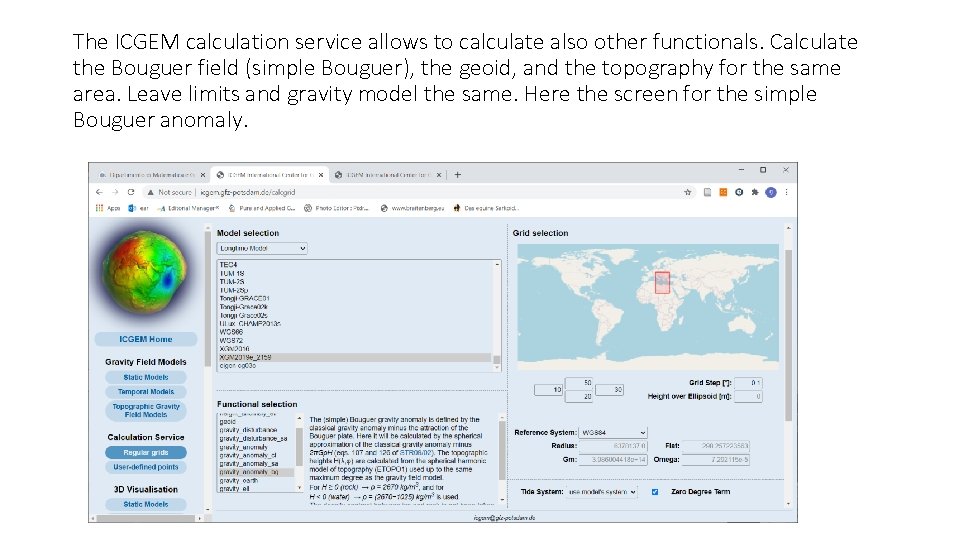Click the Height over Ellipsoid field
The height and width of the screenshot is (540, 960).
coord(748,397)
